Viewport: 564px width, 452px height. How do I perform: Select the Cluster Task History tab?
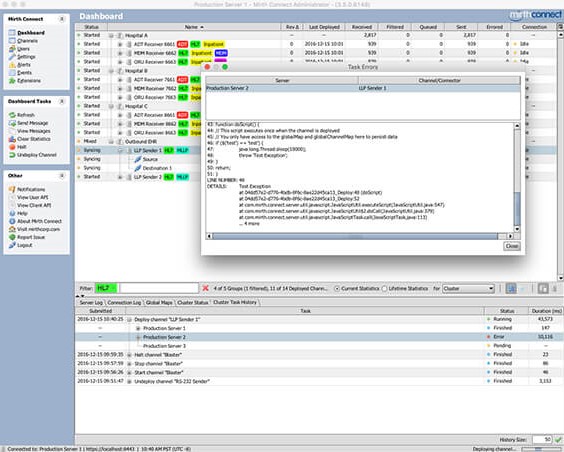click(x=235, y=302)
